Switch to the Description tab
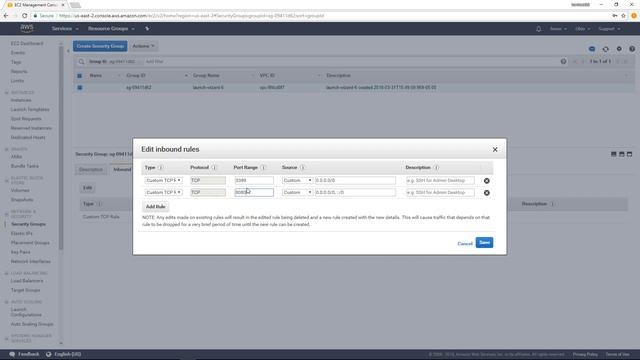Screen dimensions: 640x360 tap(91, 170)
